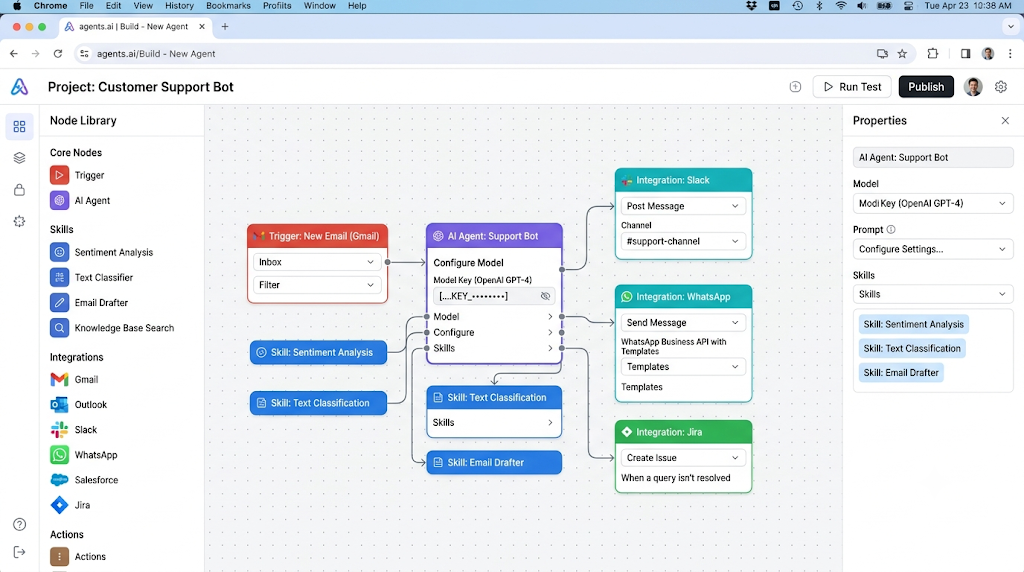Click the Actions node icon
This screenshot has width=1024, height=572.
coord(59,556)
